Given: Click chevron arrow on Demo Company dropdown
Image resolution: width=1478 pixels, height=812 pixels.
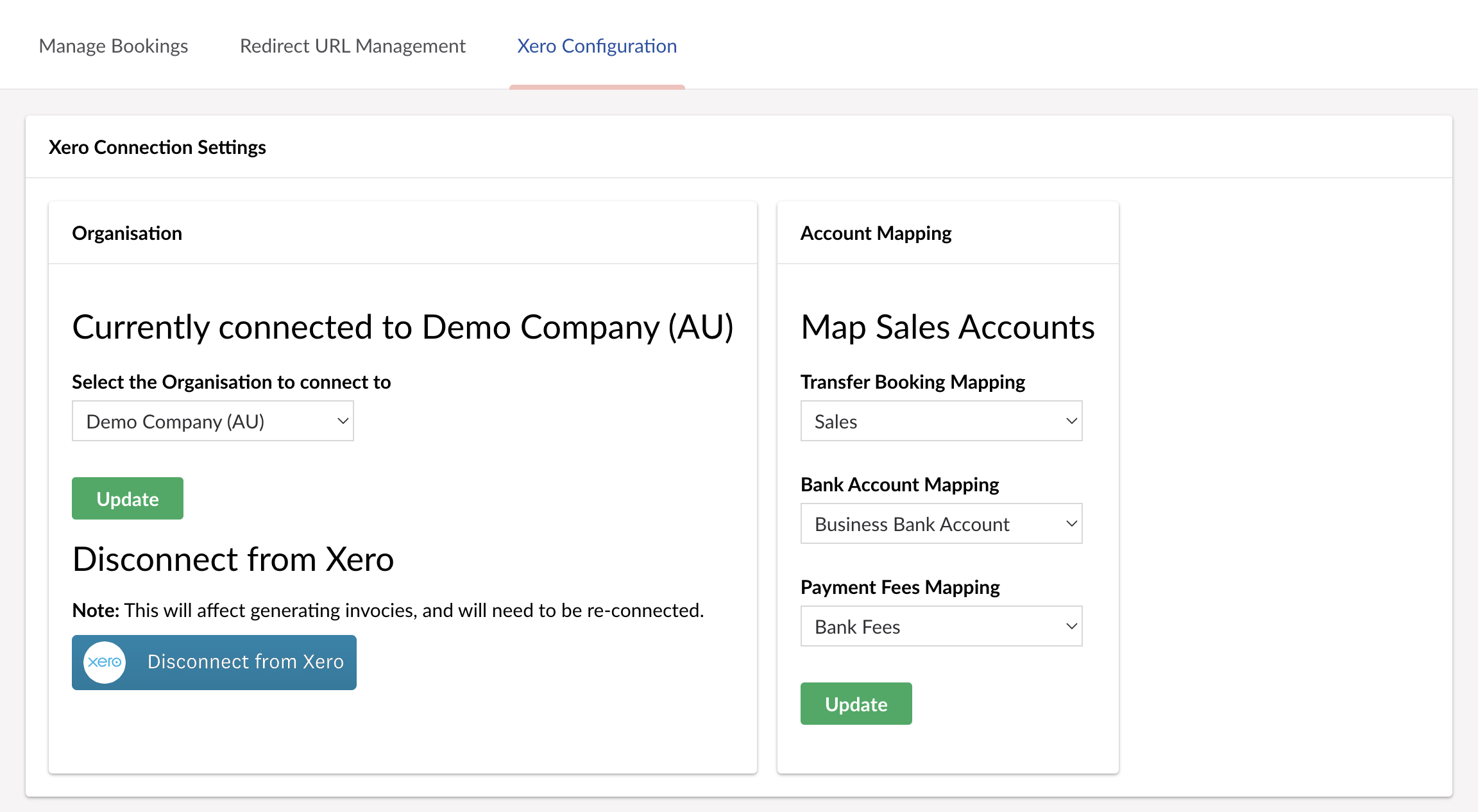Looking at the screenshot, I should tap(343, 421).
